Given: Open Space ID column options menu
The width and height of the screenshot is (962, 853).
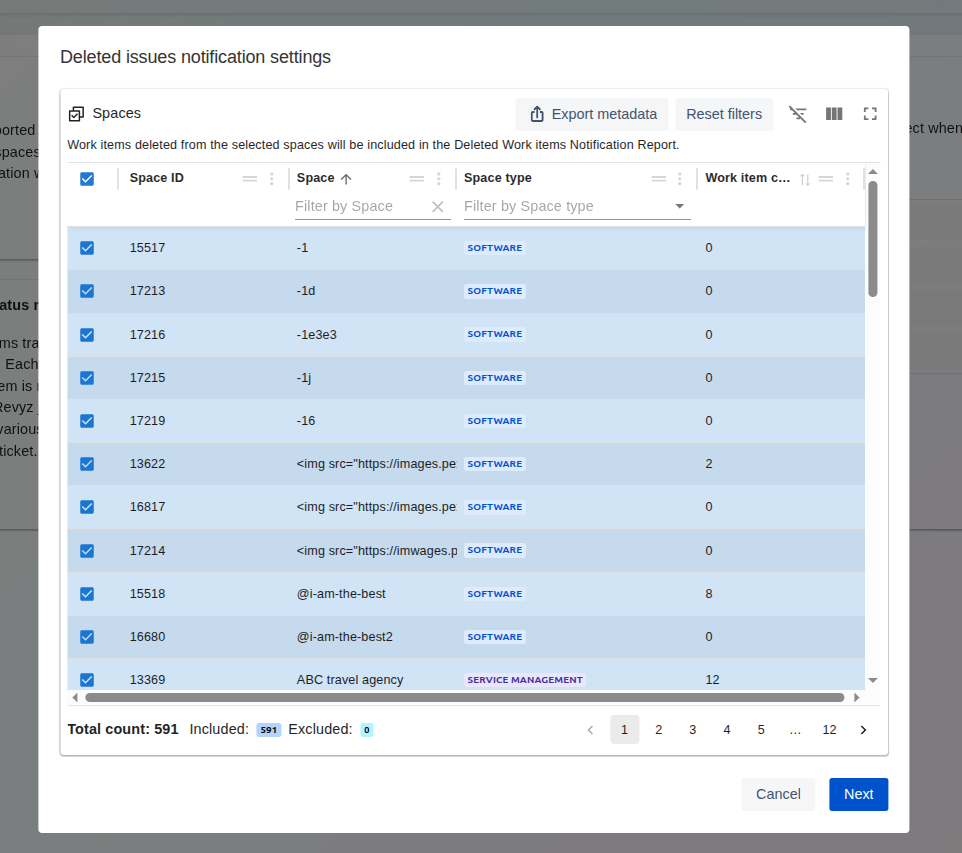Looking at the screenshot, I should [272, 179].
